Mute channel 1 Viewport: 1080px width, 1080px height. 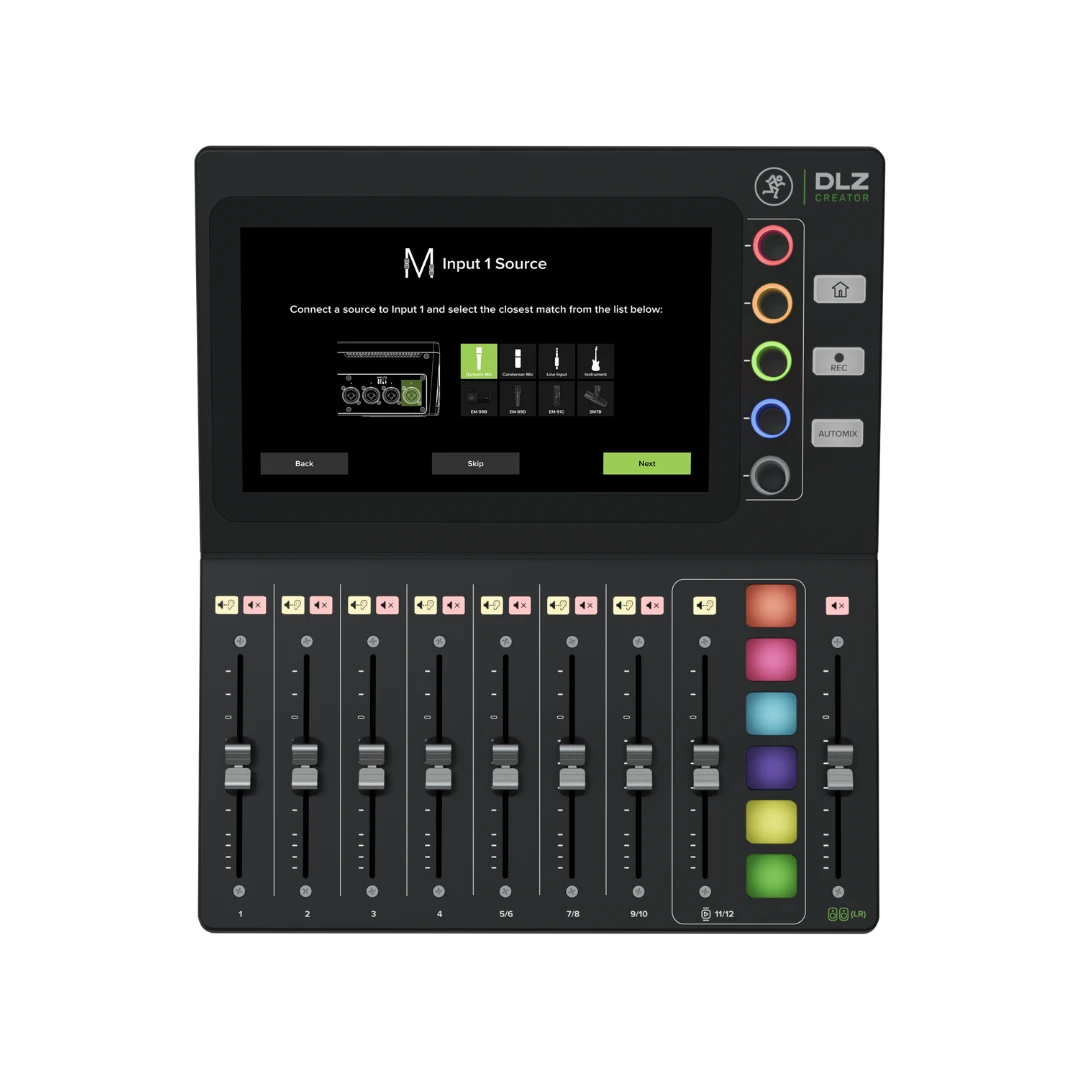point(254,605)
